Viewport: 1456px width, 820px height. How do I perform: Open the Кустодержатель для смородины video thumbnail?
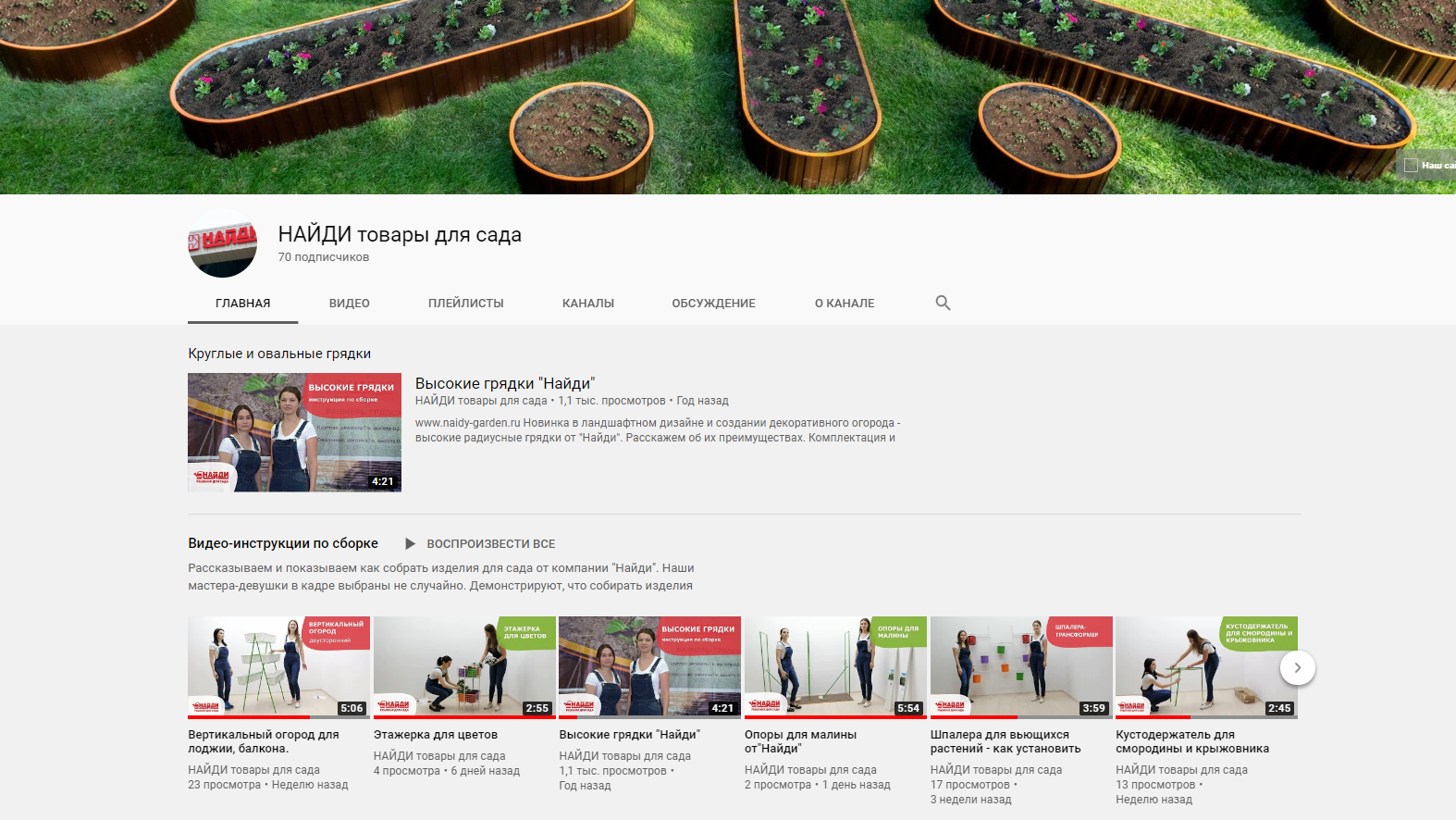(1206, 667)
